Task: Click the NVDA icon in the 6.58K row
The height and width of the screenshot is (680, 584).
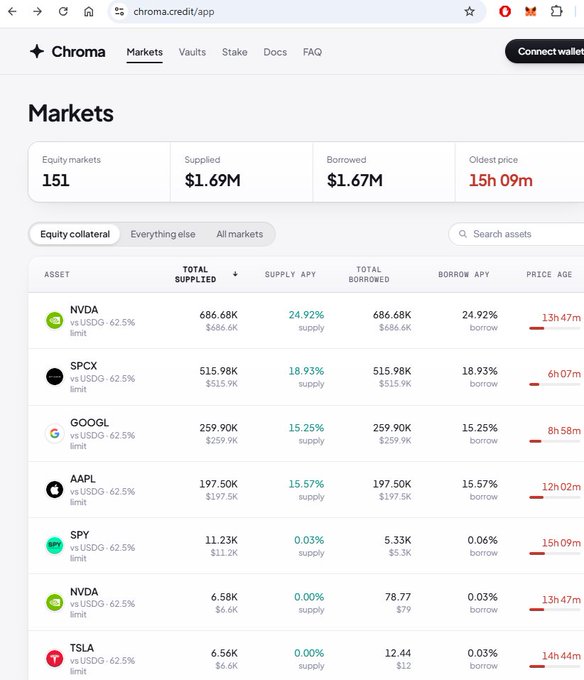Action: (x=55, y=602)
